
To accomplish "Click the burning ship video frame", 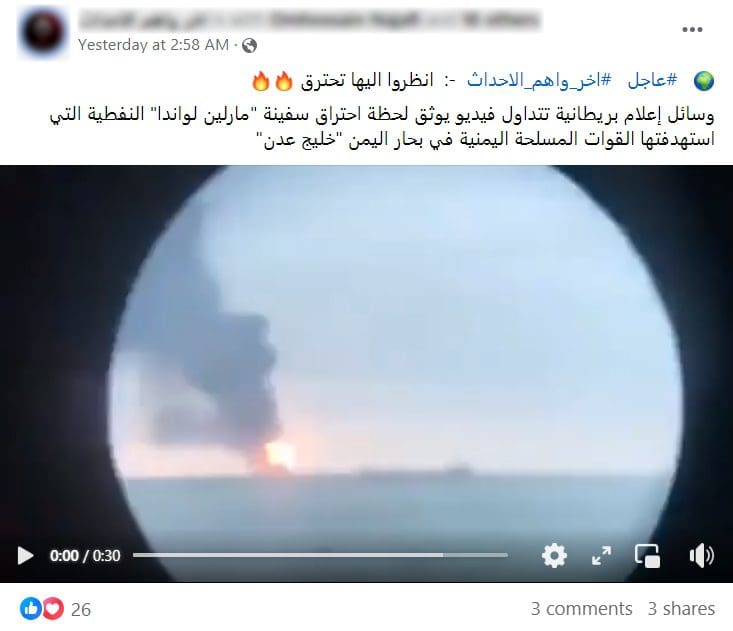I will click(x=366, y=355).
